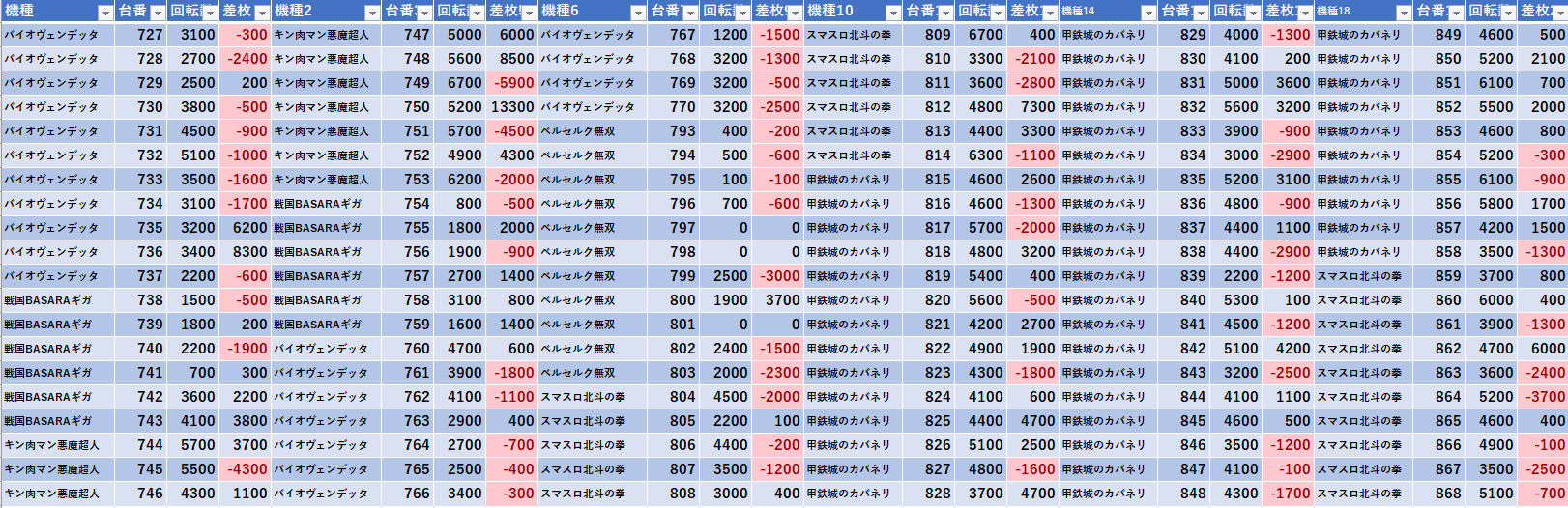The image size is (1568, 508).
Task: Select cell with 台番 735
Action: pyautogui.click(x=141, y=228)
